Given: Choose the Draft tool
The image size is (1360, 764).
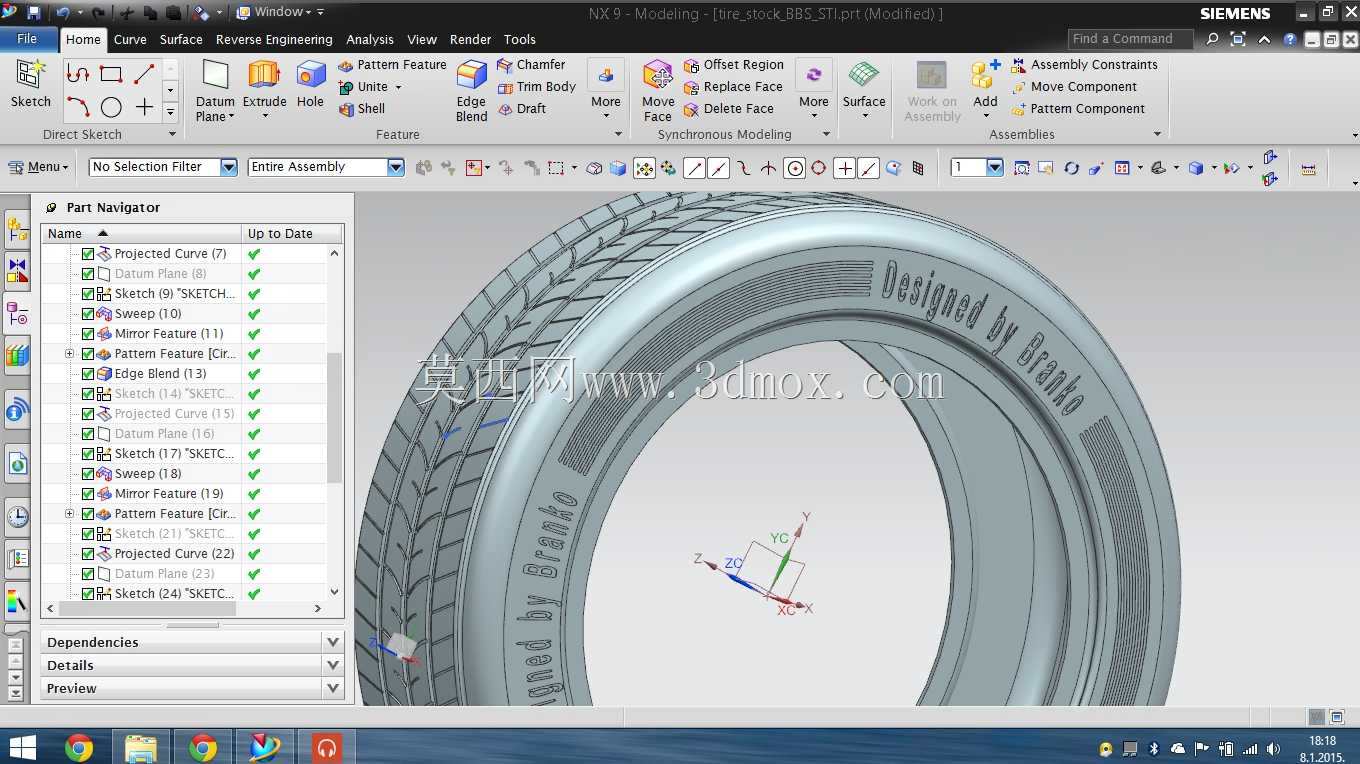Looking at the screenshot, I should point(522,109).
